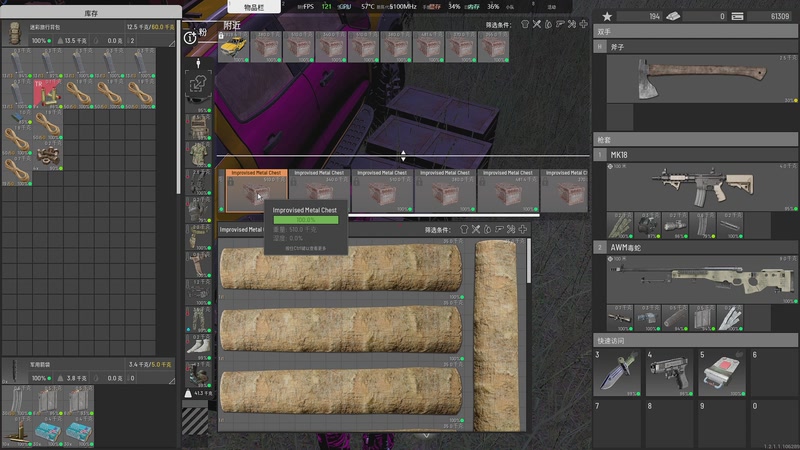This screenshot has width=800, height=450.
Task: Click the tactical vest equipment slot
Action: pyautogui.click(x=198, y=127)
